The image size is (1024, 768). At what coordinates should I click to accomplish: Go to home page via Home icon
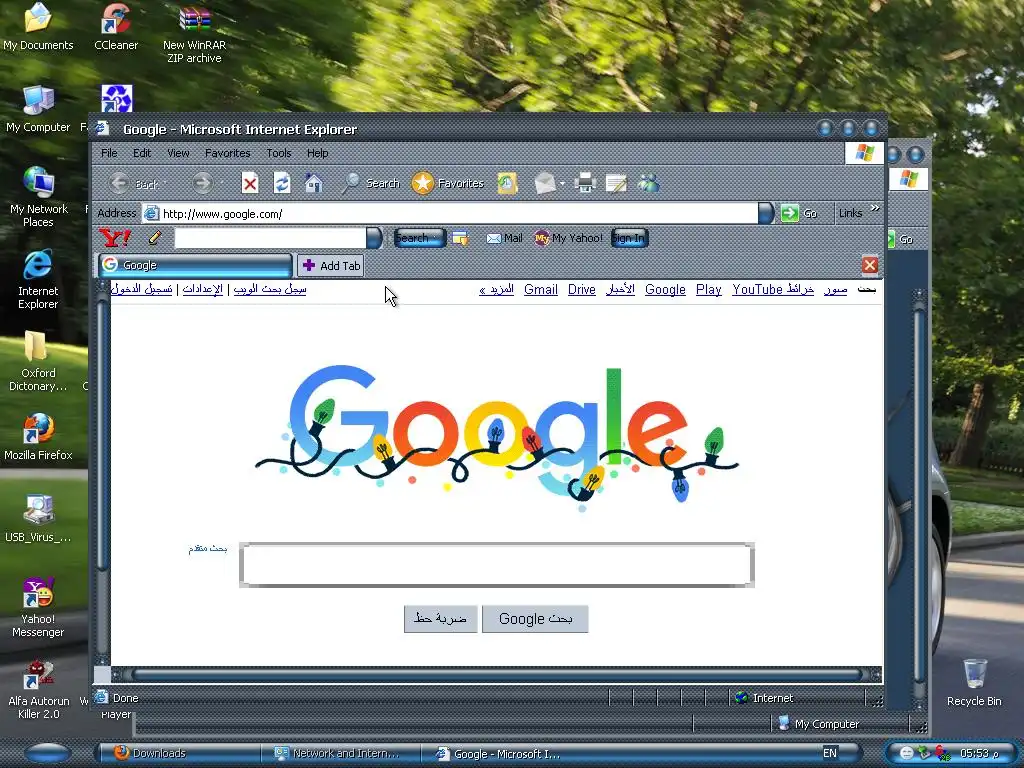[313, 184]
